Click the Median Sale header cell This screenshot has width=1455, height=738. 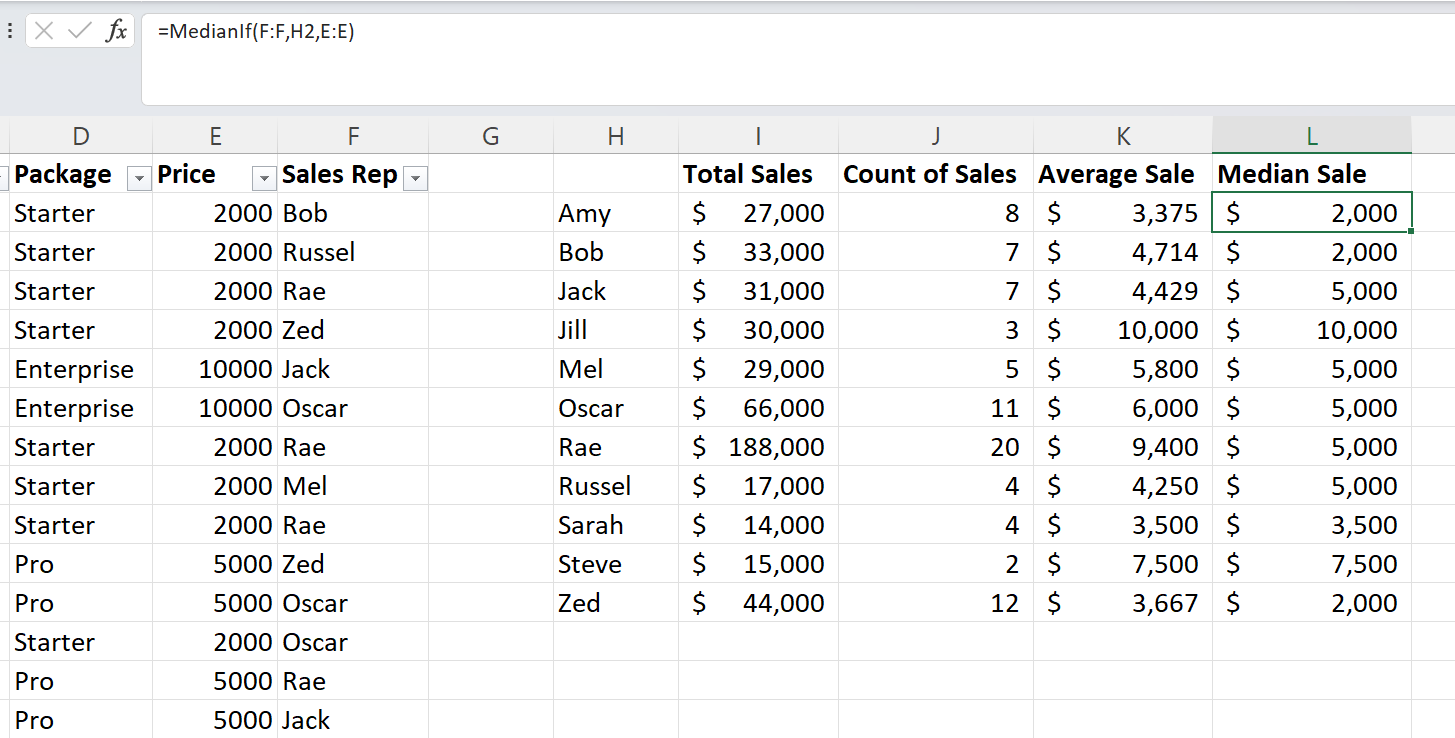(x=1311, y=174)
